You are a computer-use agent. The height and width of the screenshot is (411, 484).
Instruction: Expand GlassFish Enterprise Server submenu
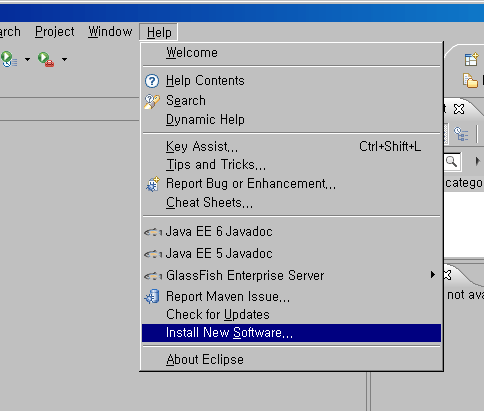click(291, 275)
